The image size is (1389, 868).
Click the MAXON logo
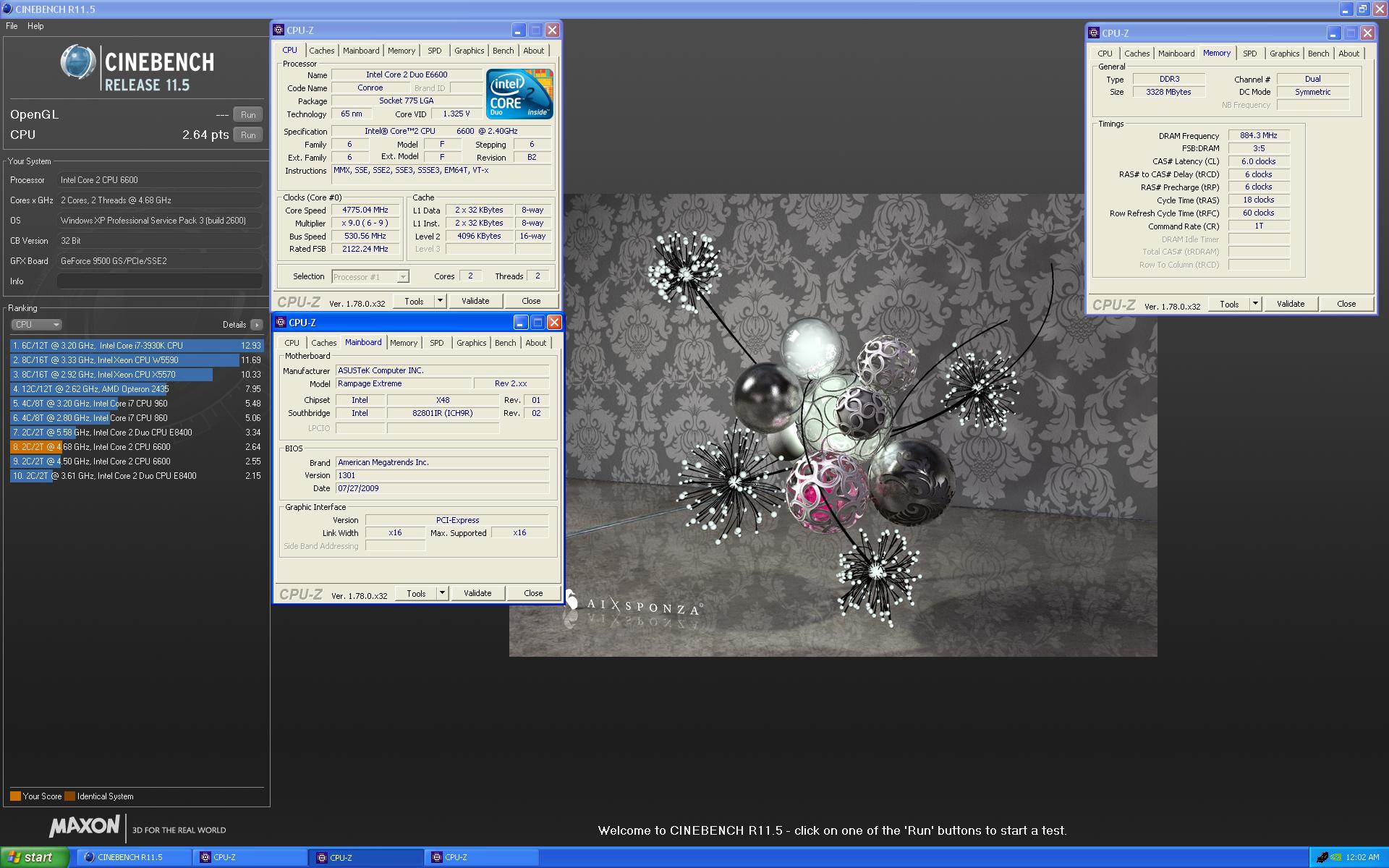click(84, 826)
